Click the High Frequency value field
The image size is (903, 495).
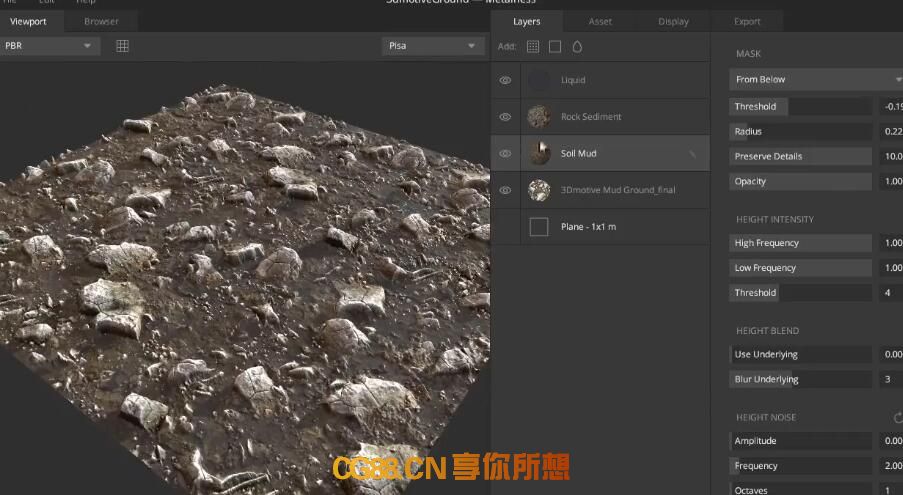coord(891,243)
